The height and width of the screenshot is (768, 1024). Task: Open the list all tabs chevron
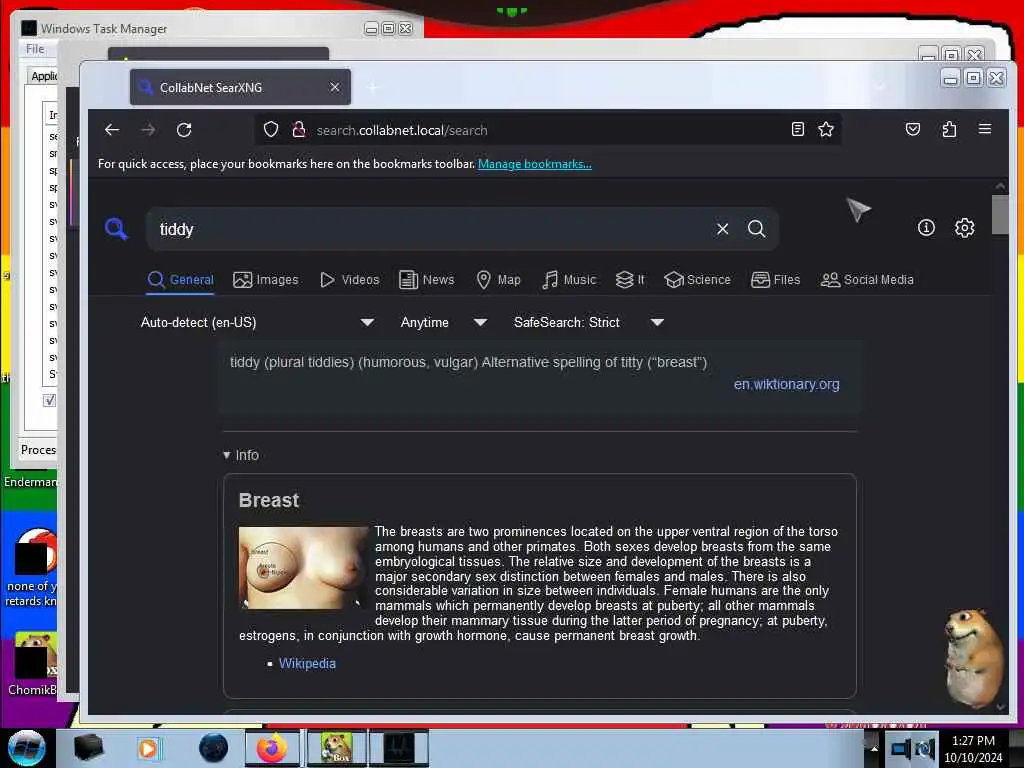tap(880, 87)
